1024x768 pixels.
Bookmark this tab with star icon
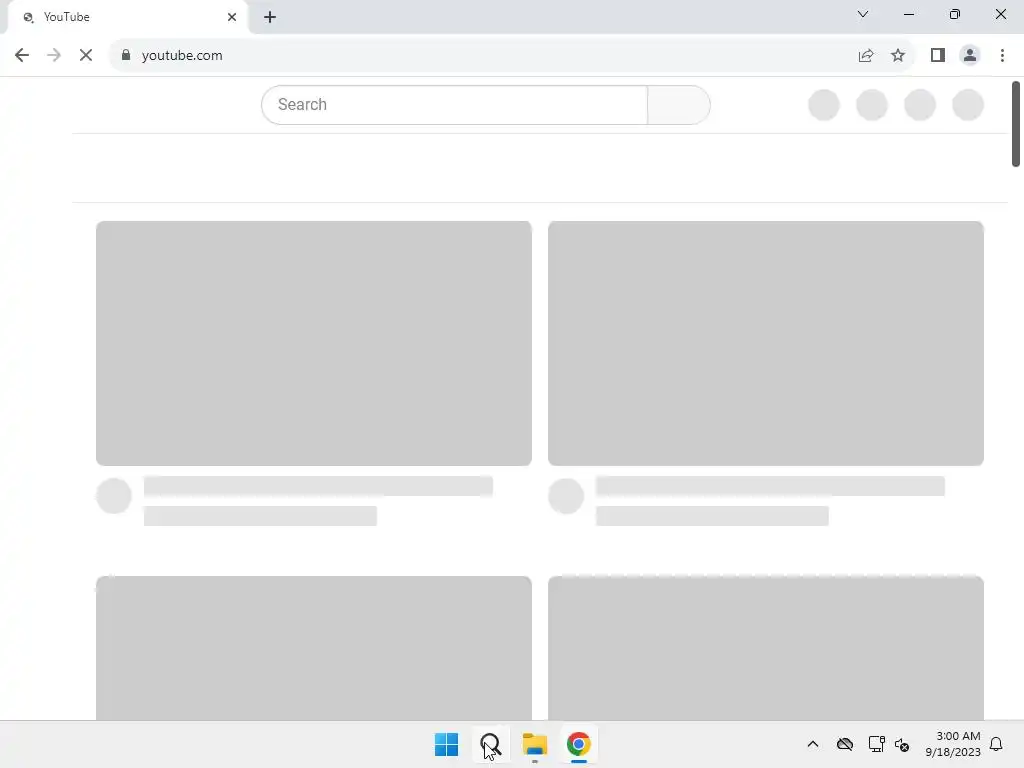coord(898,56)
